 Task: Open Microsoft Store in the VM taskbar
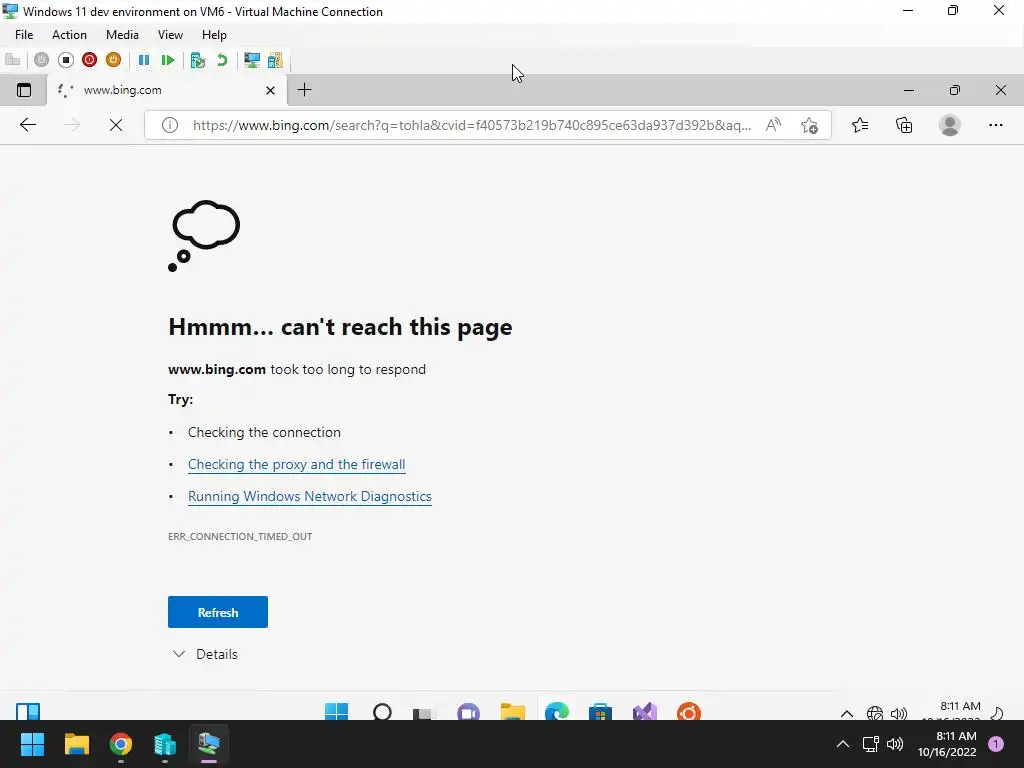[600, 711]
